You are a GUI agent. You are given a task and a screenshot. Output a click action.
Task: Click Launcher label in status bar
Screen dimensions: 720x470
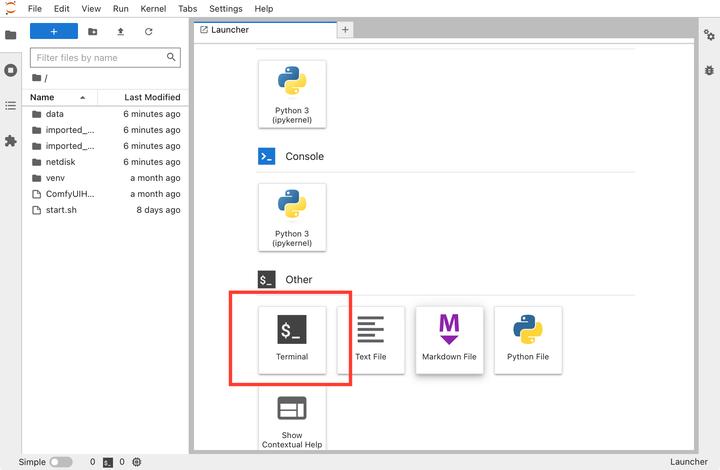click(688, 462)
